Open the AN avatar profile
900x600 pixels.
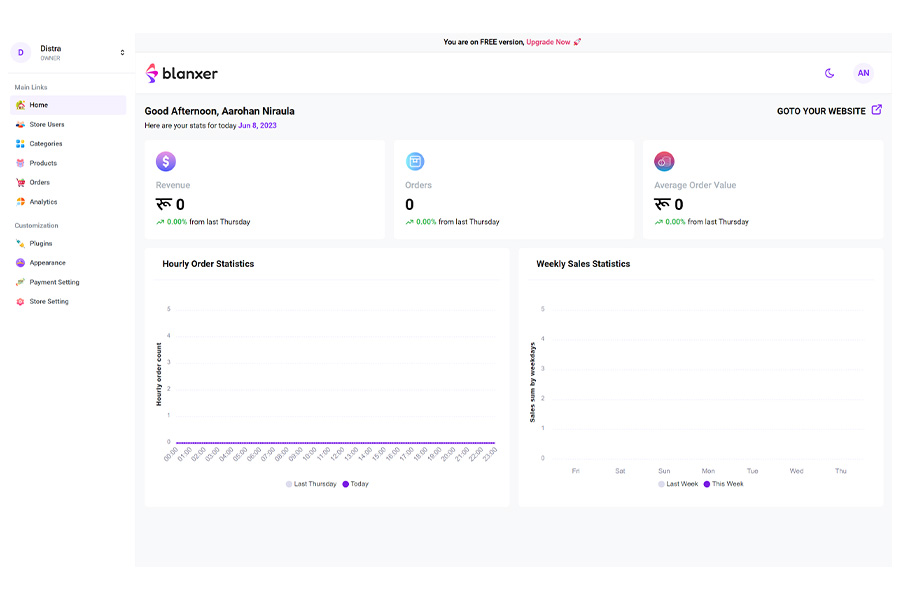tap(864, 73)
